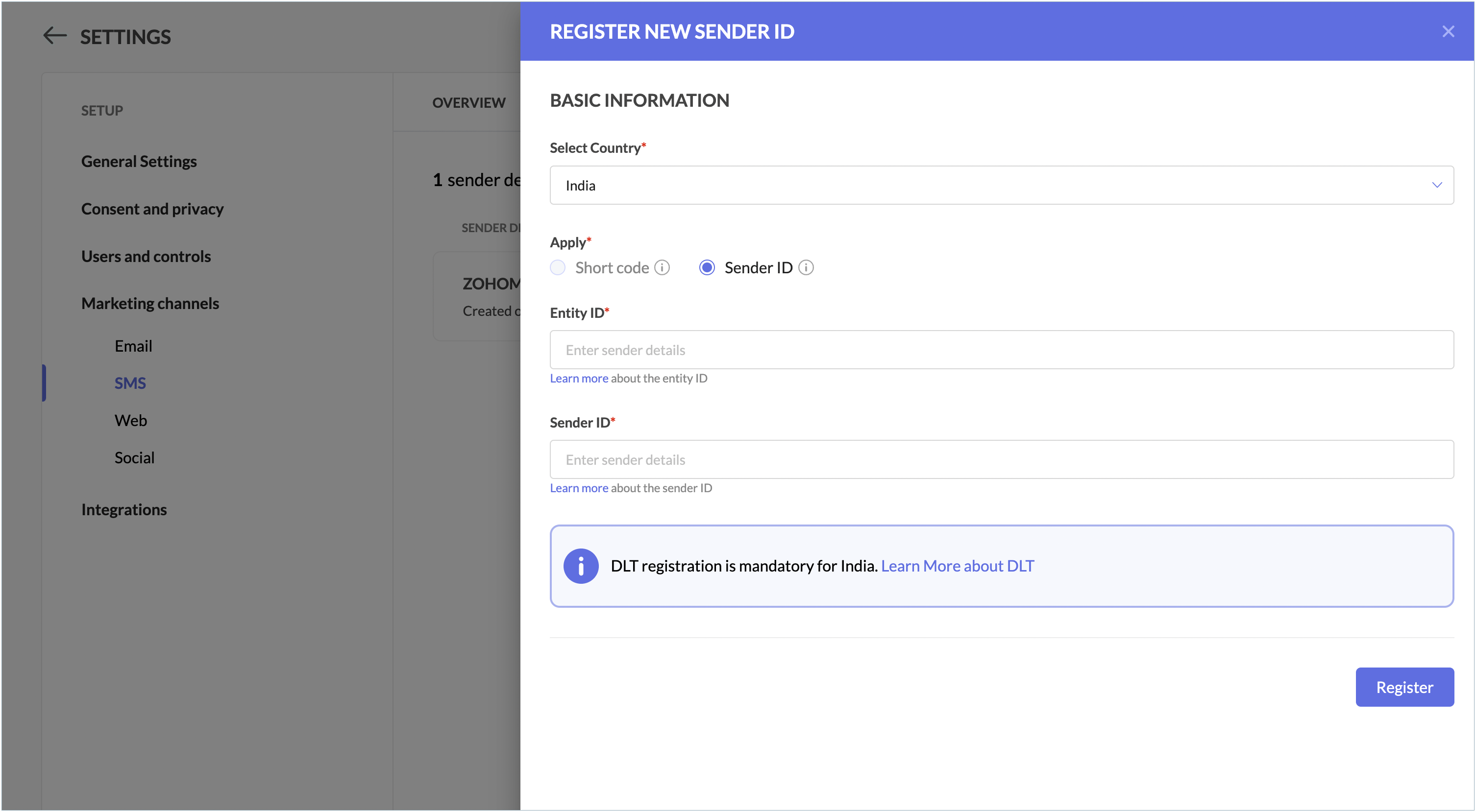Click the SETTINGS page title
Viewport: 1476px width, 812px height.
tap(125, 37)
